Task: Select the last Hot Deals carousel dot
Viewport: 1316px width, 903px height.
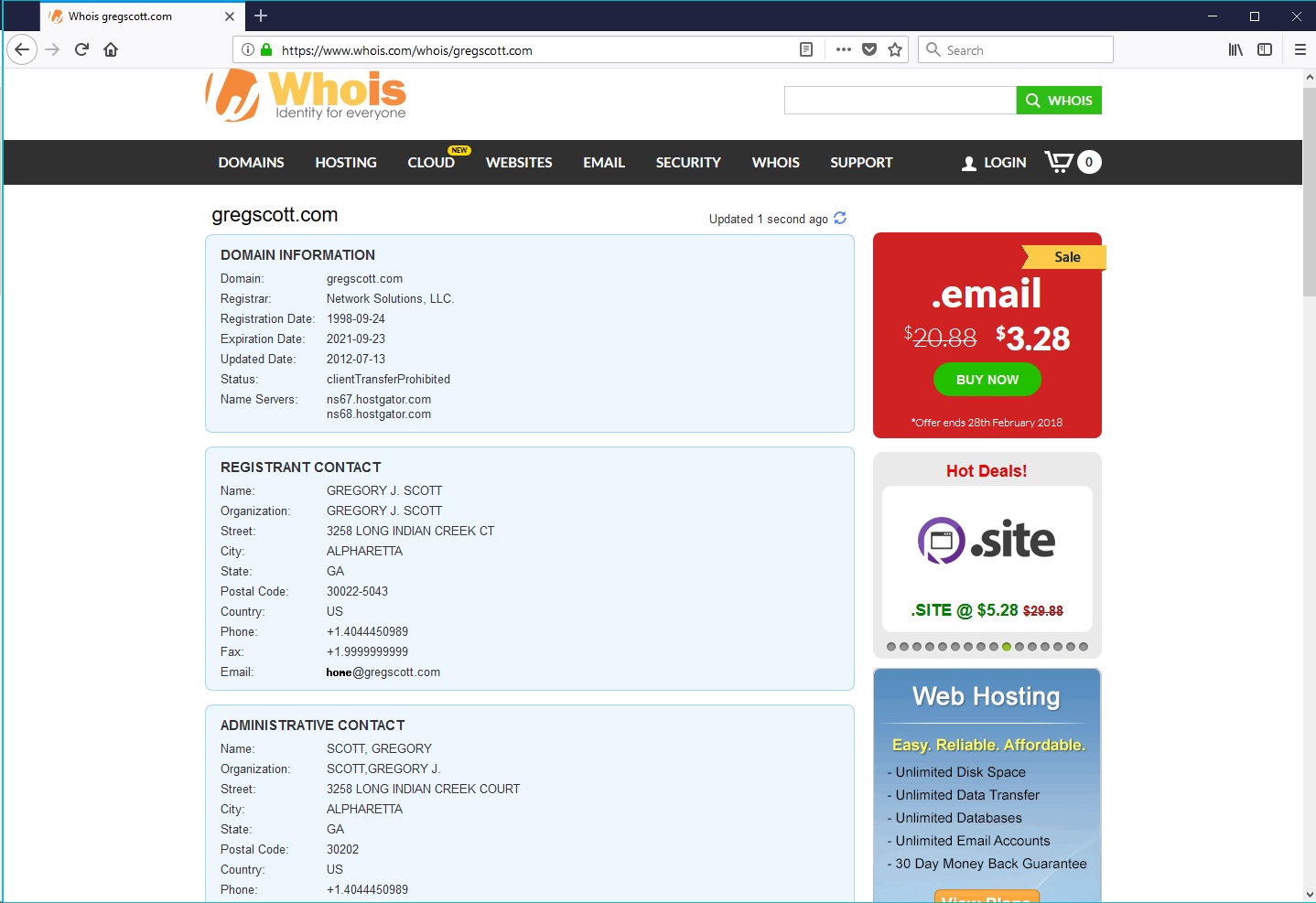Action: point(1084,647)
